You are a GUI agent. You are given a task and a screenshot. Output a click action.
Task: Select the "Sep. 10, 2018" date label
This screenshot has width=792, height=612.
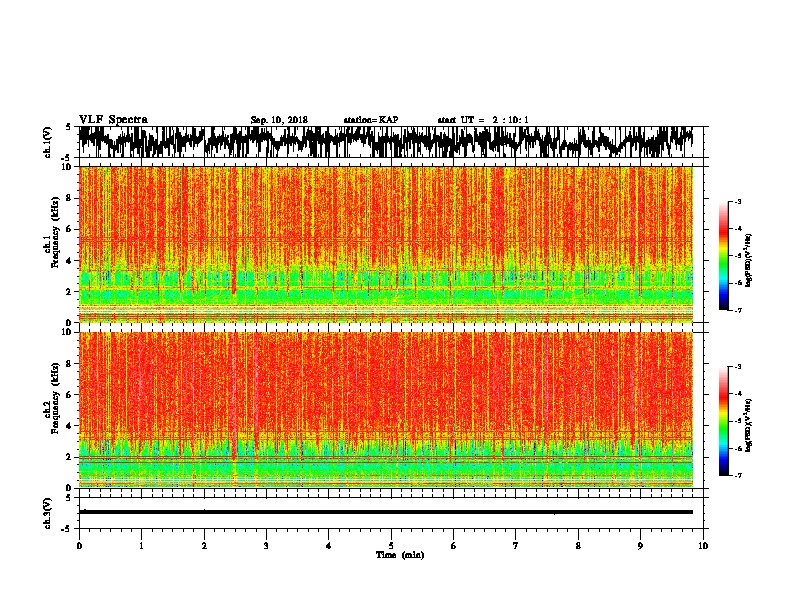279,120
